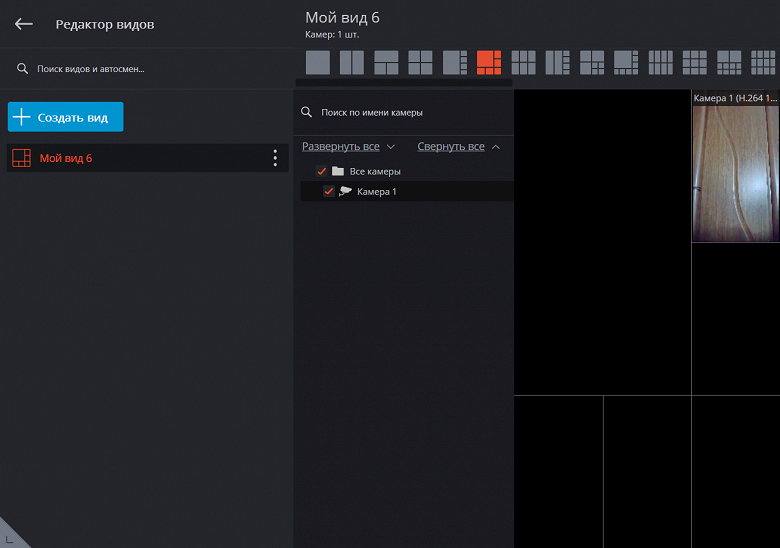
Task: Select the Все камеры tree row
Action: coord(407,171)
